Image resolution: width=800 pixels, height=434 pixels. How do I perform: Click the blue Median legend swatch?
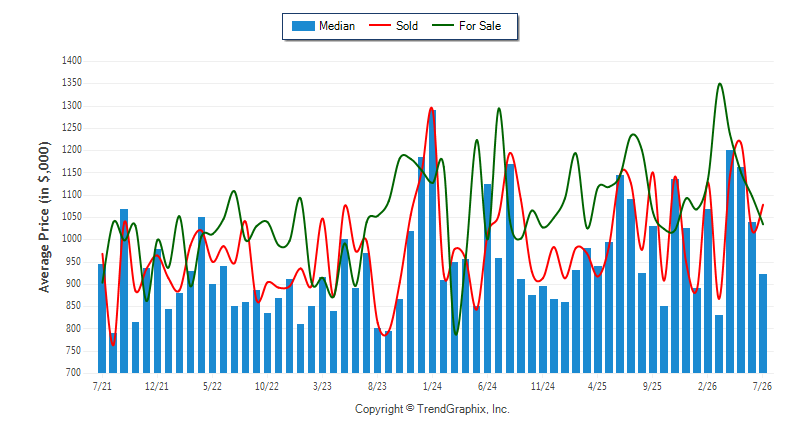[303, 26]
